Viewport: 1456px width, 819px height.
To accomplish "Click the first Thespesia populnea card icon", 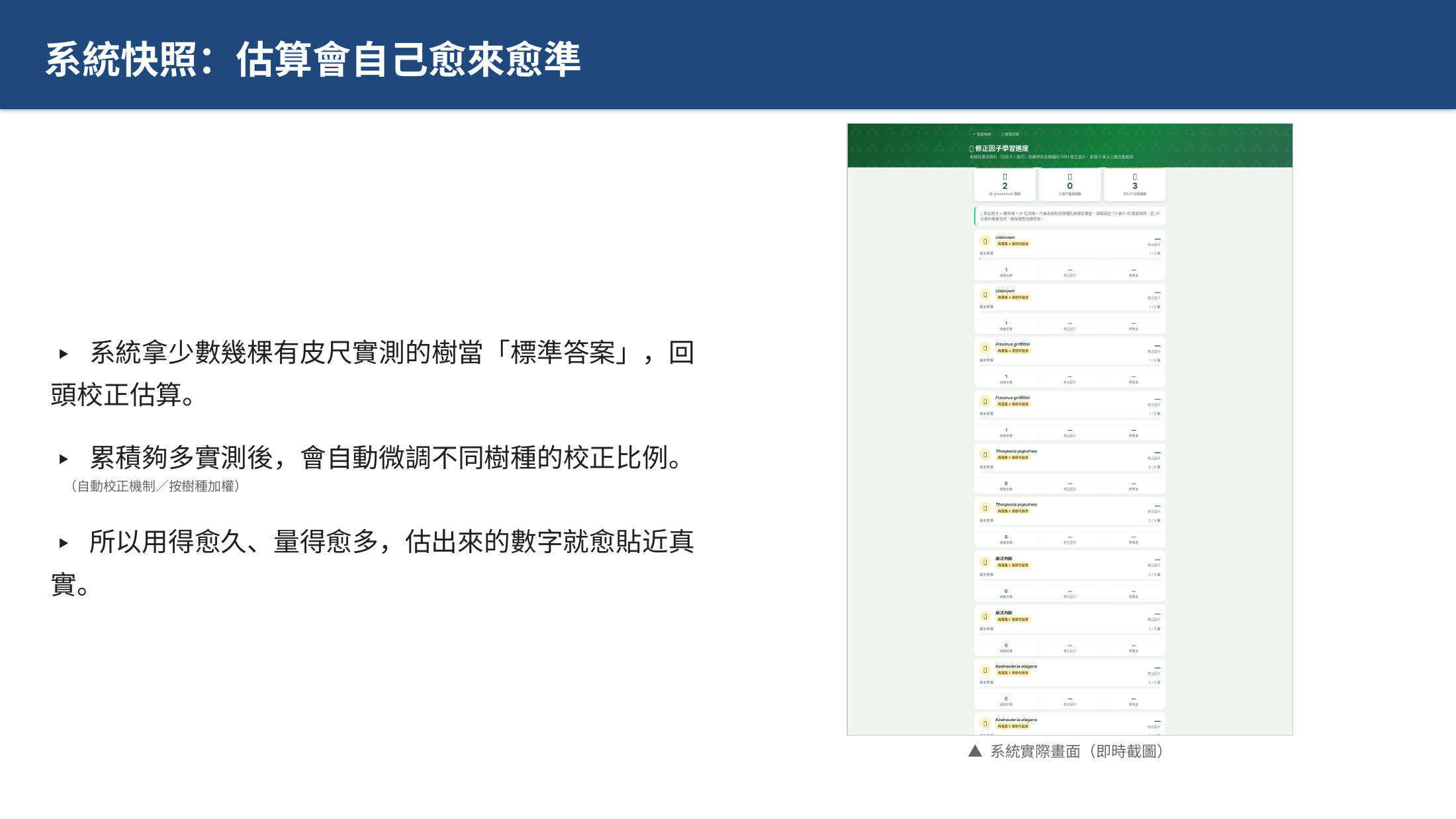I will tap(985, 455).
